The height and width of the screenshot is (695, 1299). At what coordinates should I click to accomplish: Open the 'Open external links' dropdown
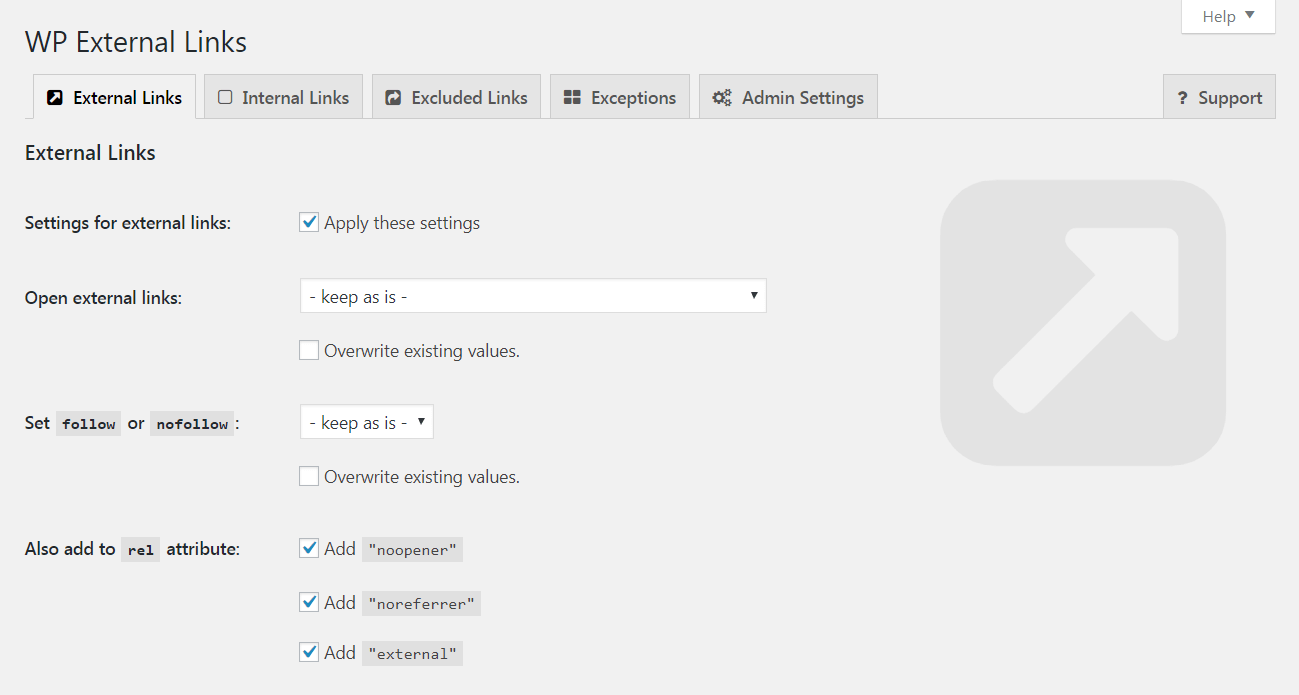tap(533, 296)
